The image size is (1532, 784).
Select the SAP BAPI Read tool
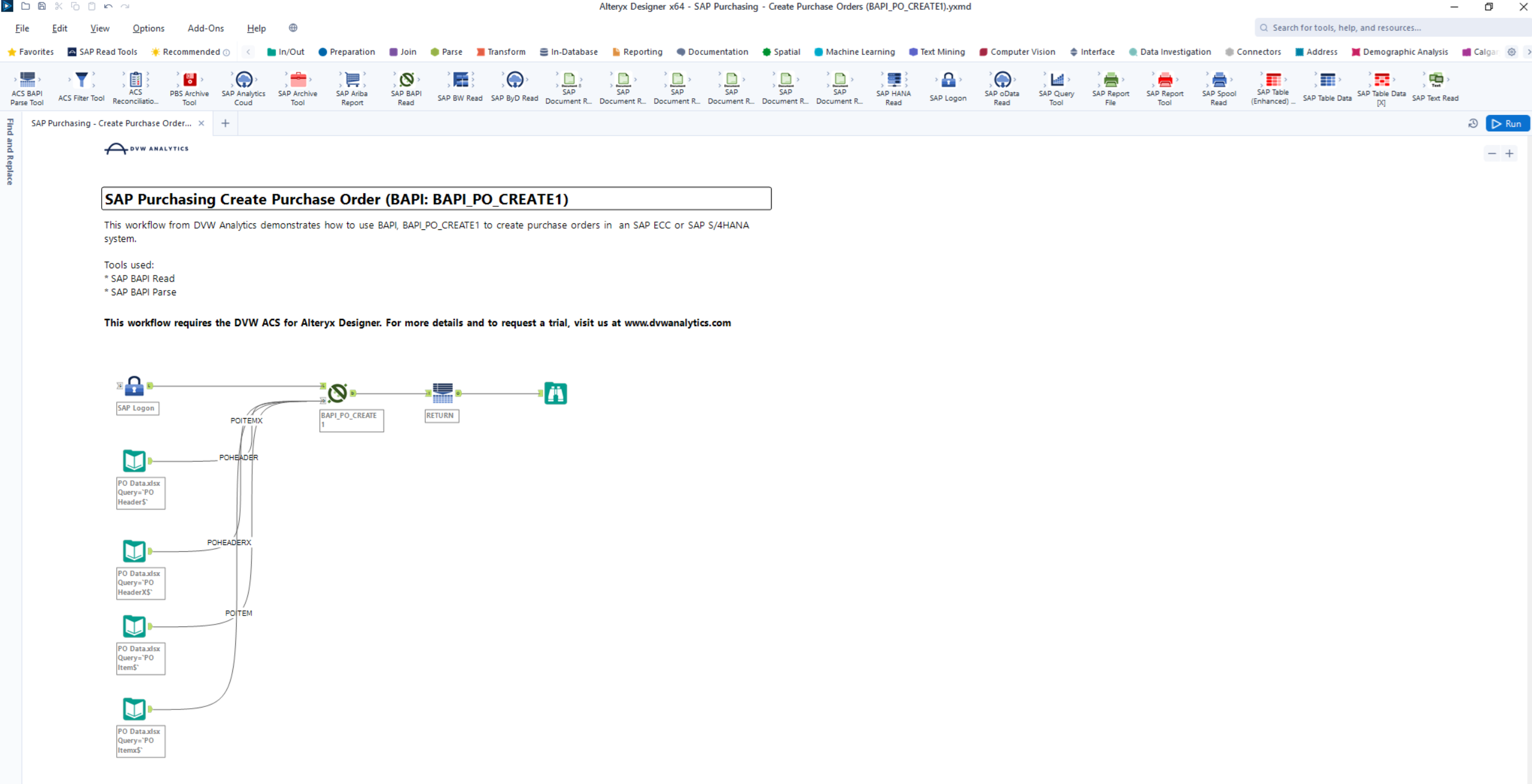pyautogui.click(x=406, y=80)
